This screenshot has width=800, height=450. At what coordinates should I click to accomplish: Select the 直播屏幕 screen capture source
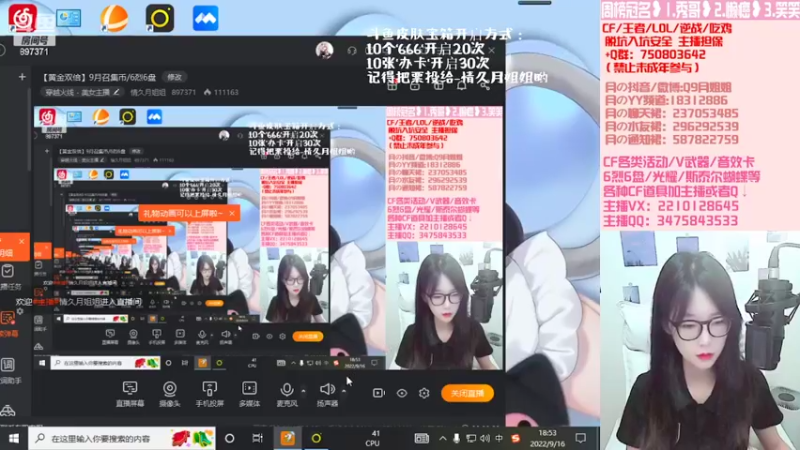(x=130, y=394)
